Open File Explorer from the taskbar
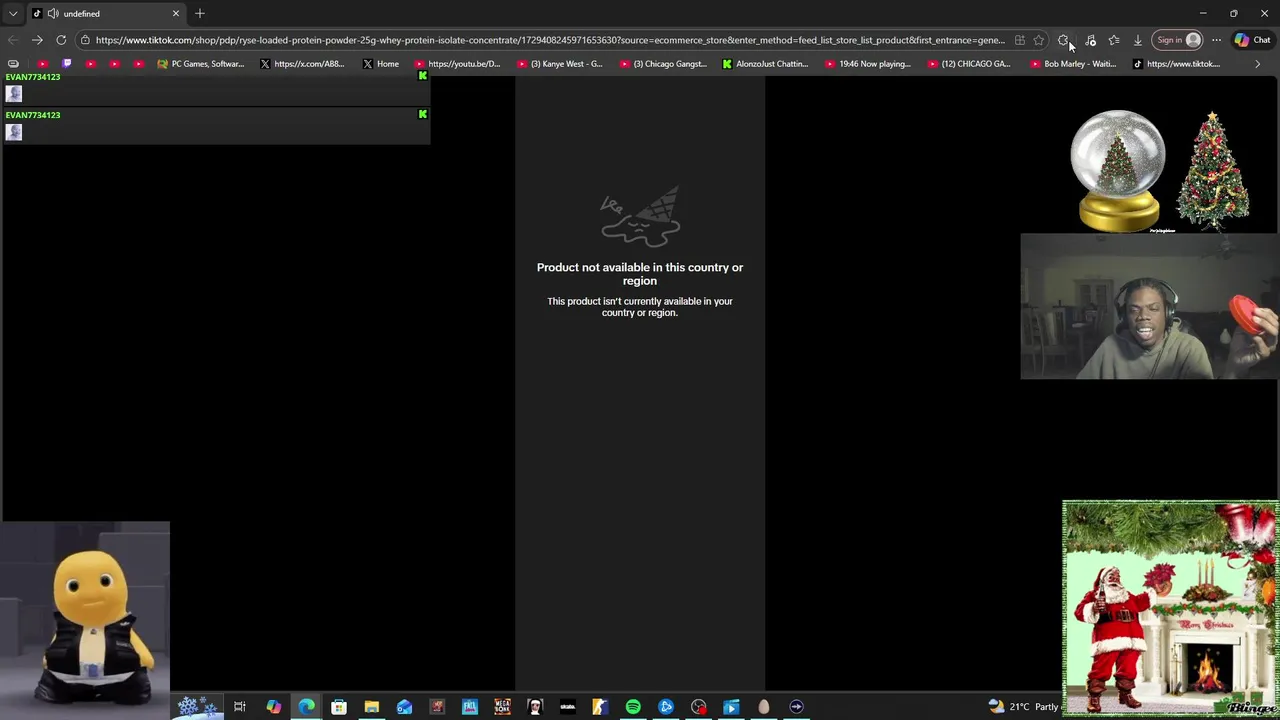The height and width of the screenshot is (720, 1280). (371, 707)
